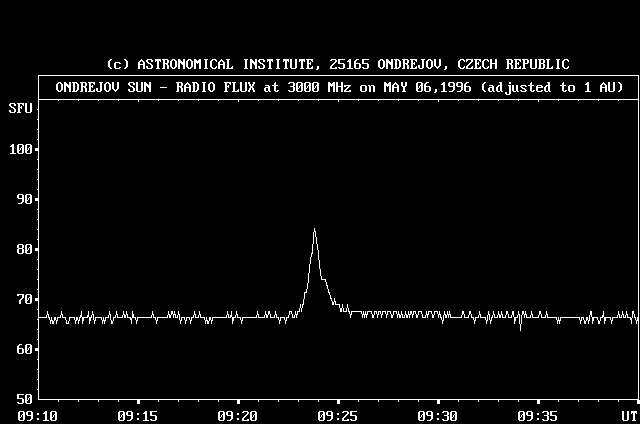
Task: Click the 09:20 time axis label
Action: pyautogui.click(x=237, y=415)
